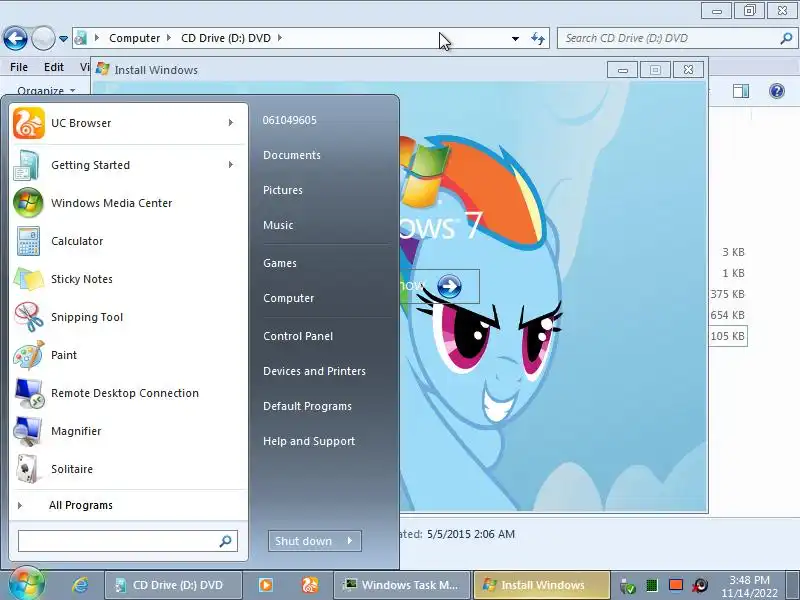Image resolution: width=800 pixels, height=600 pixels.
Task: Switch to Install Windows taskbar button
Action: click(x=542, y=585)
